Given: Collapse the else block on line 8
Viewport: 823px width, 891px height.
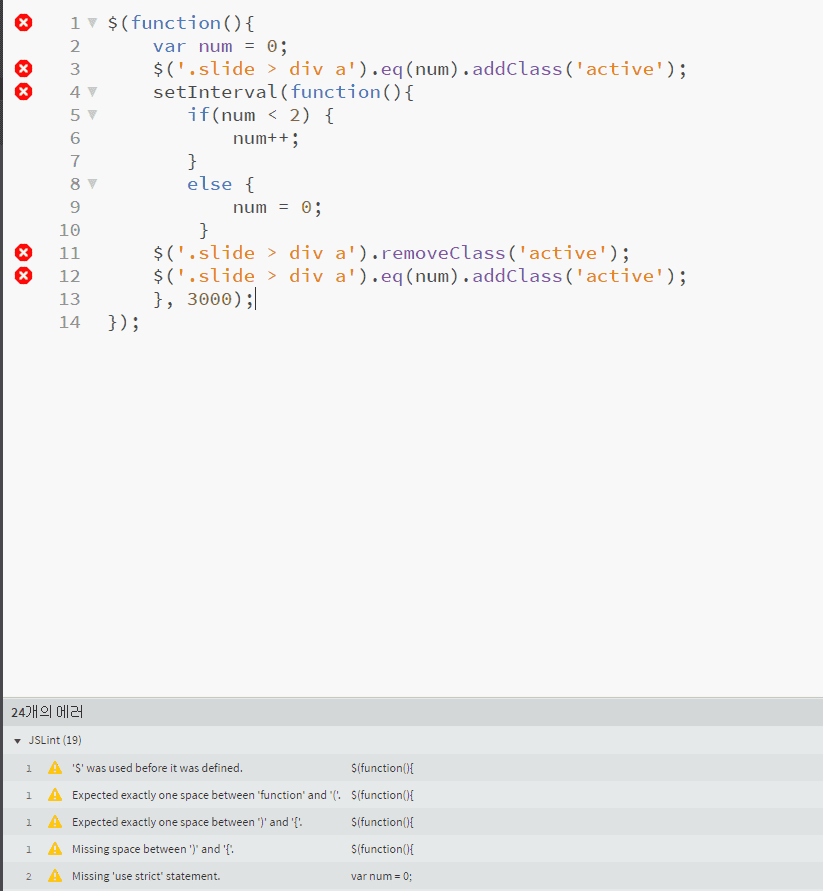Looking at the screenshot, I should tap(90, 183).
